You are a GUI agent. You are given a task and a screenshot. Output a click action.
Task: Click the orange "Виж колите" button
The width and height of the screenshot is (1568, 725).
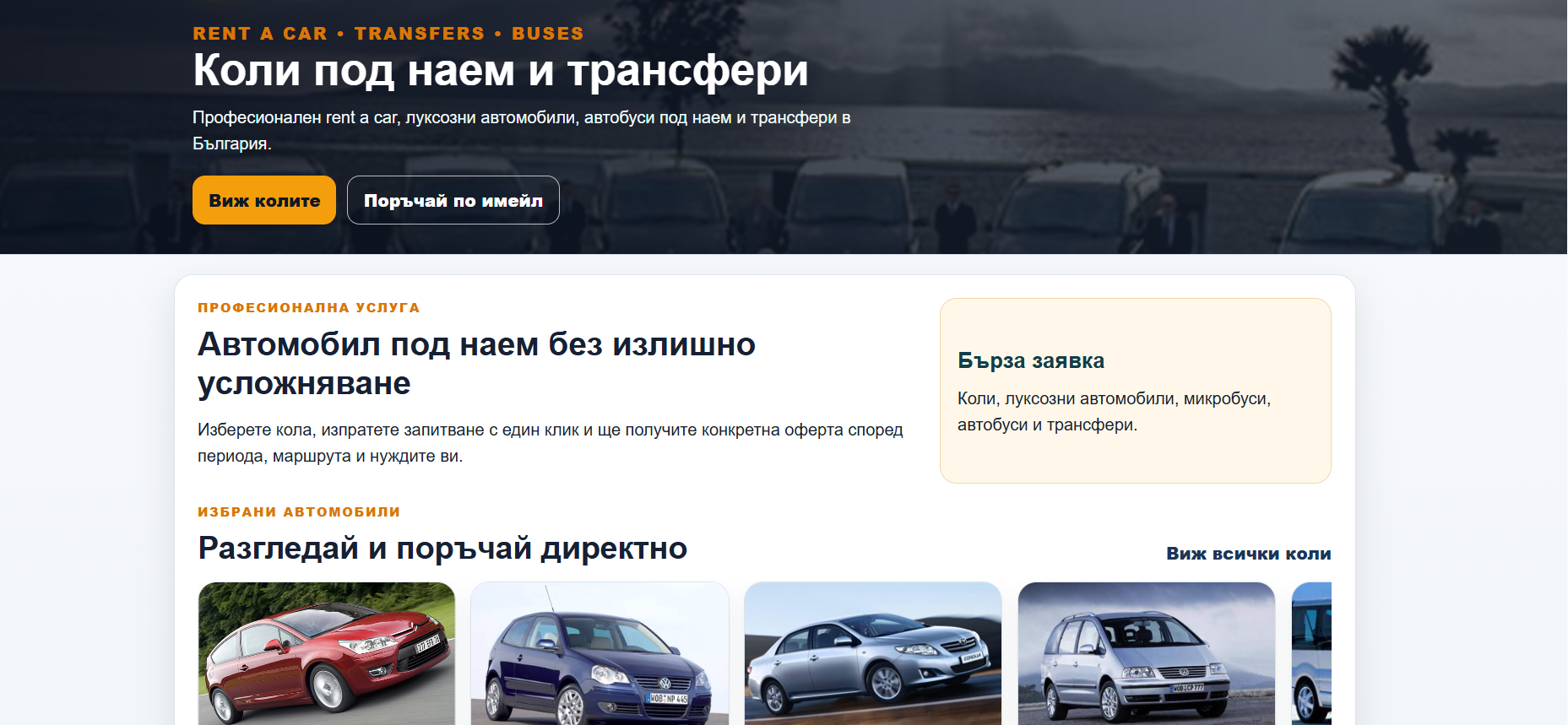pos(264,200)
